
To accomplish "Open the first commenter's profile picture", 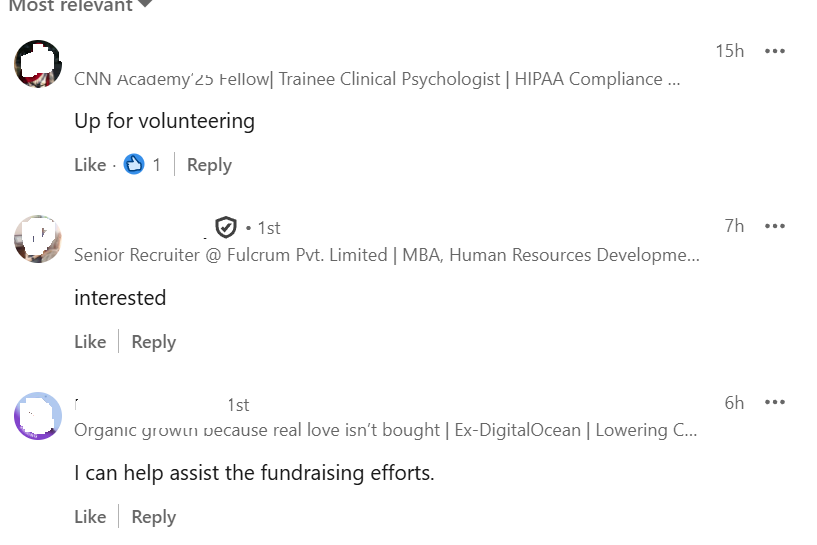I will (x=38, y=64).
